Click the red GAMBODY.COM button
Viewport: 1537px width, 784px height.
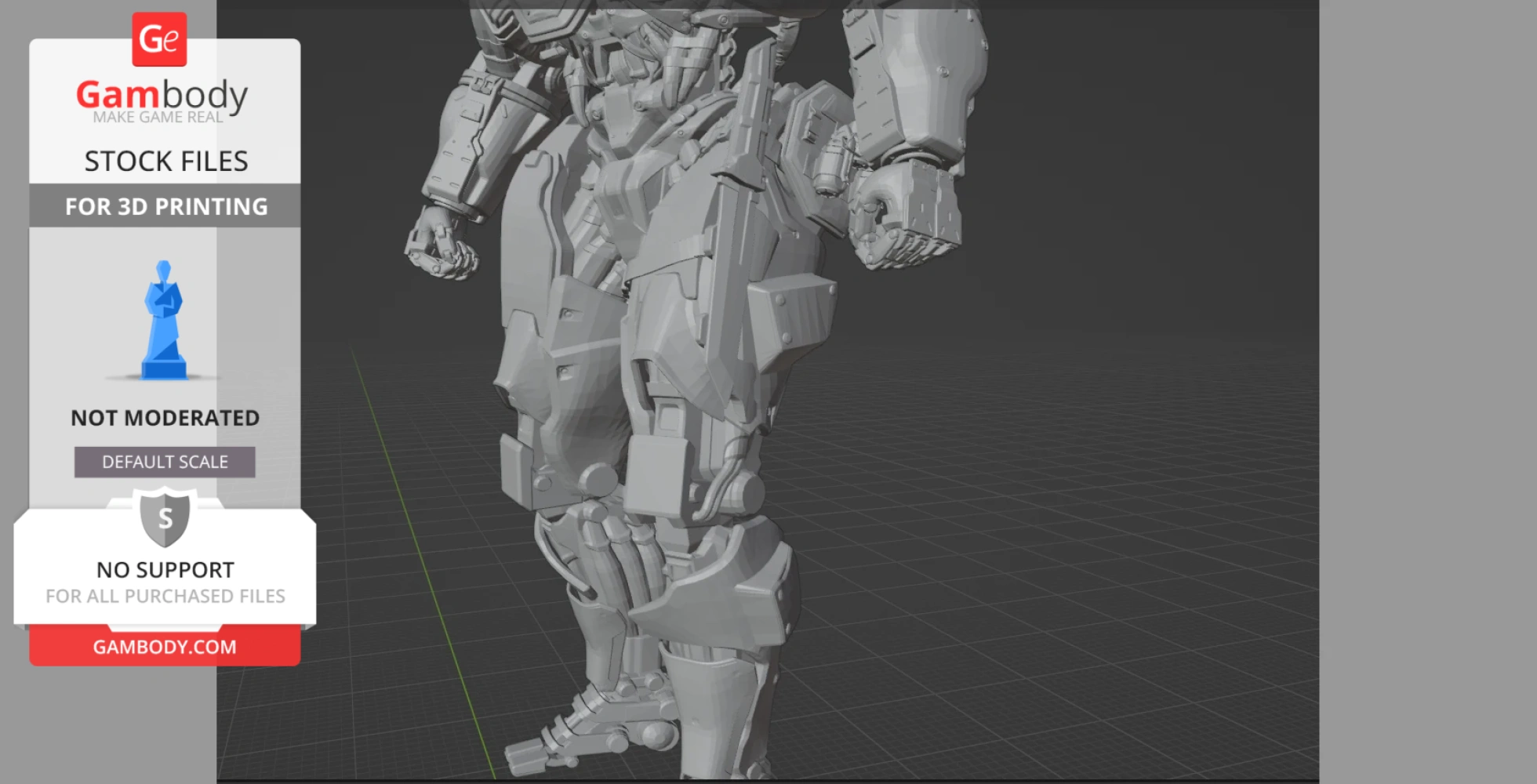164,646
